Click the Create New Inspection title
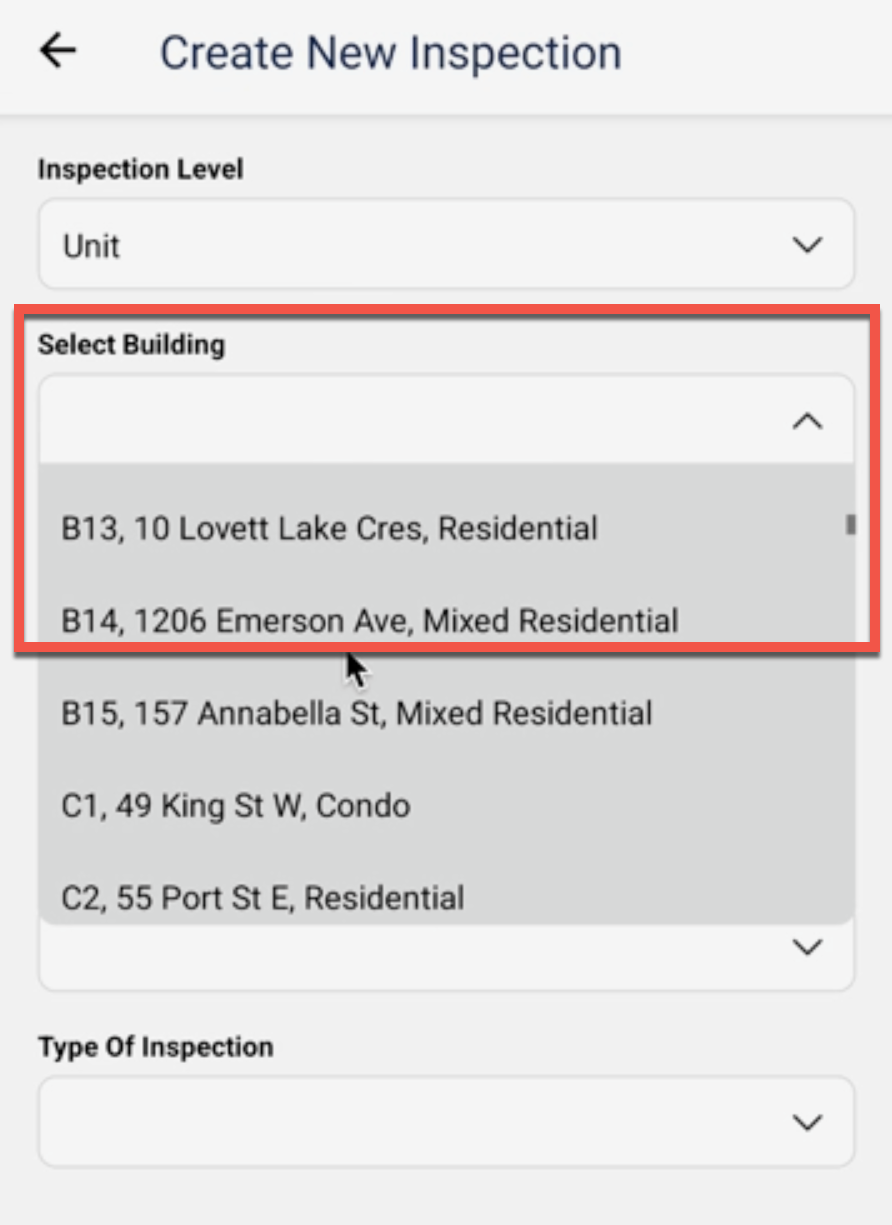The width and height of the screenshot is (892, 1225). point(390,52)
